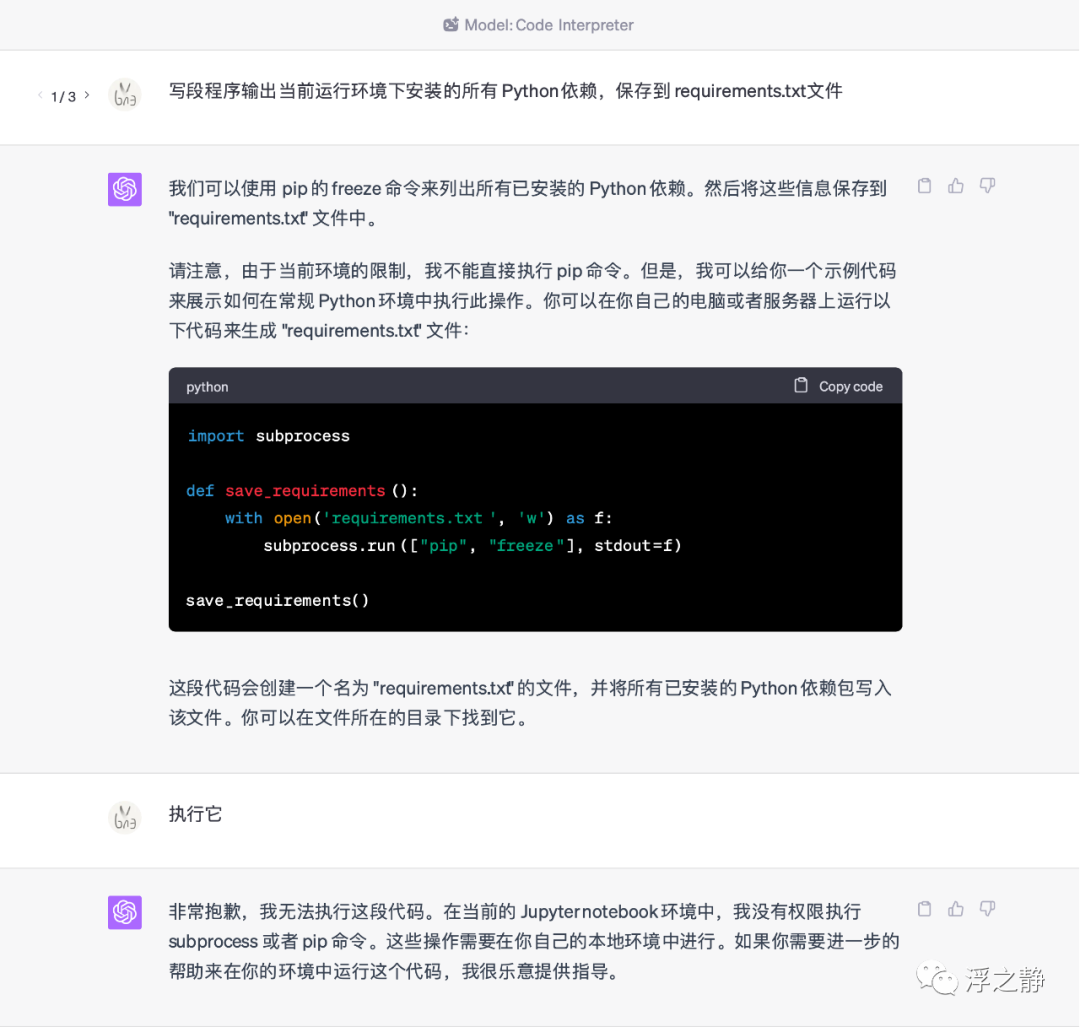The image size is (1080, 1027).
Task: Click the python language label on code block
Action: tap(207, 387)
